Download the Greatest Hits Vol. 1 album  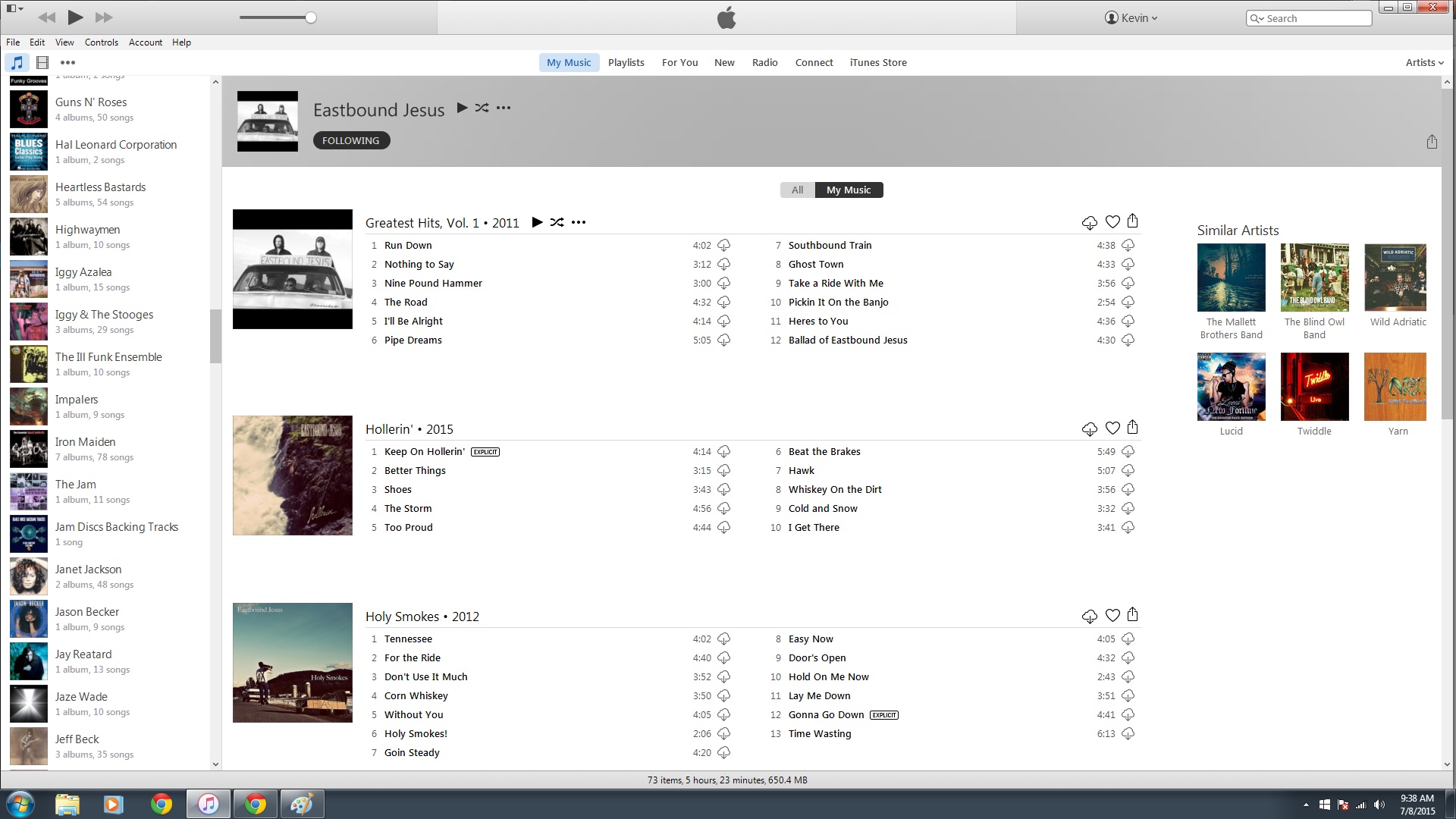click(1089, 222)
